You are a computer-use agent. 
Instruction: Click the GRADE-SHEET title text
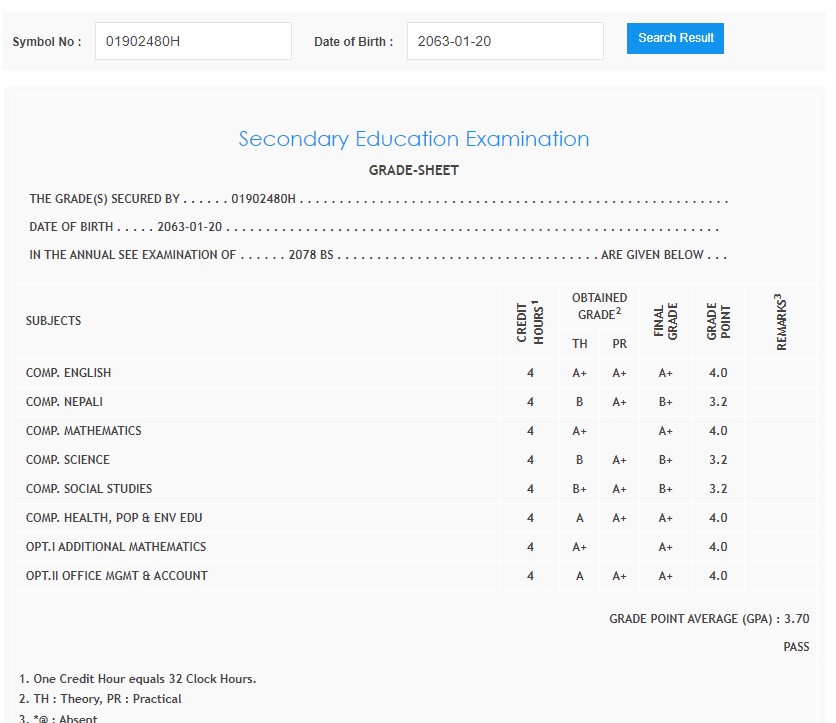pyautogui.click(x=413, y=170)
